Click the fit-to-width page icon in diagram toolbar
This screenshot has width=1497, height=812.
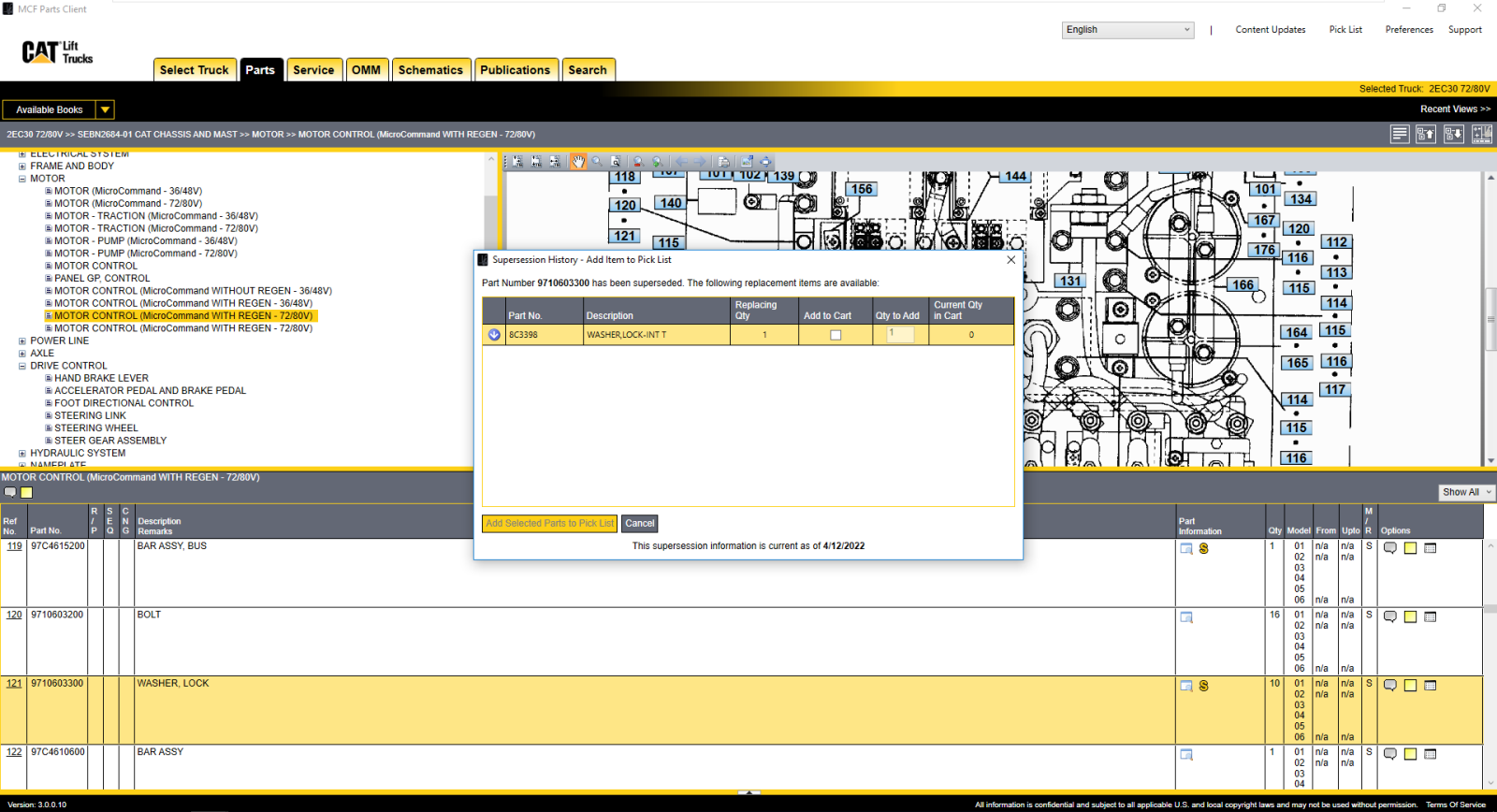click(x=555, y=161)
